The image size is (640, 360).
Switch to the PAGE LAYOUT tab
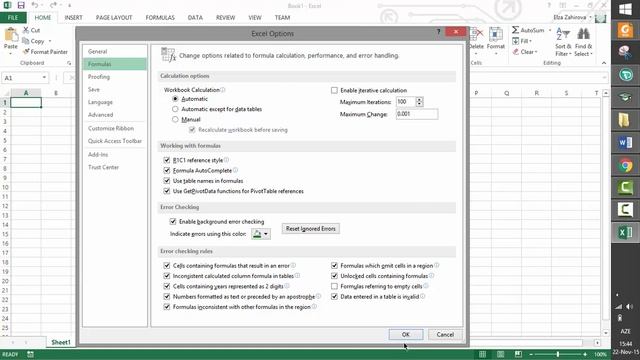tap(114, 18)
